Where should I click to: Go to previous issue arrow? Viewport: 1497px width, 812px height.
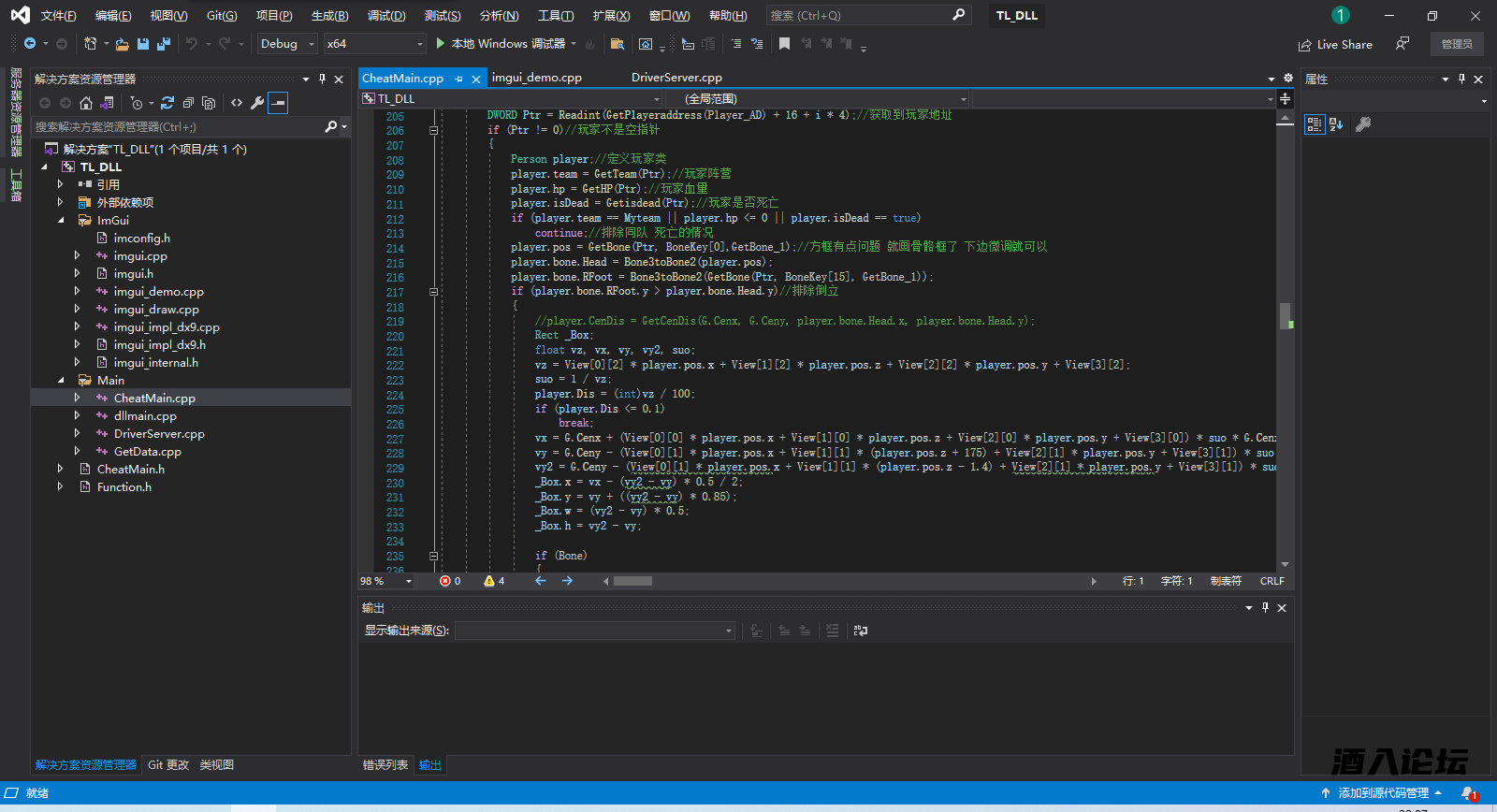click(540, 581)
